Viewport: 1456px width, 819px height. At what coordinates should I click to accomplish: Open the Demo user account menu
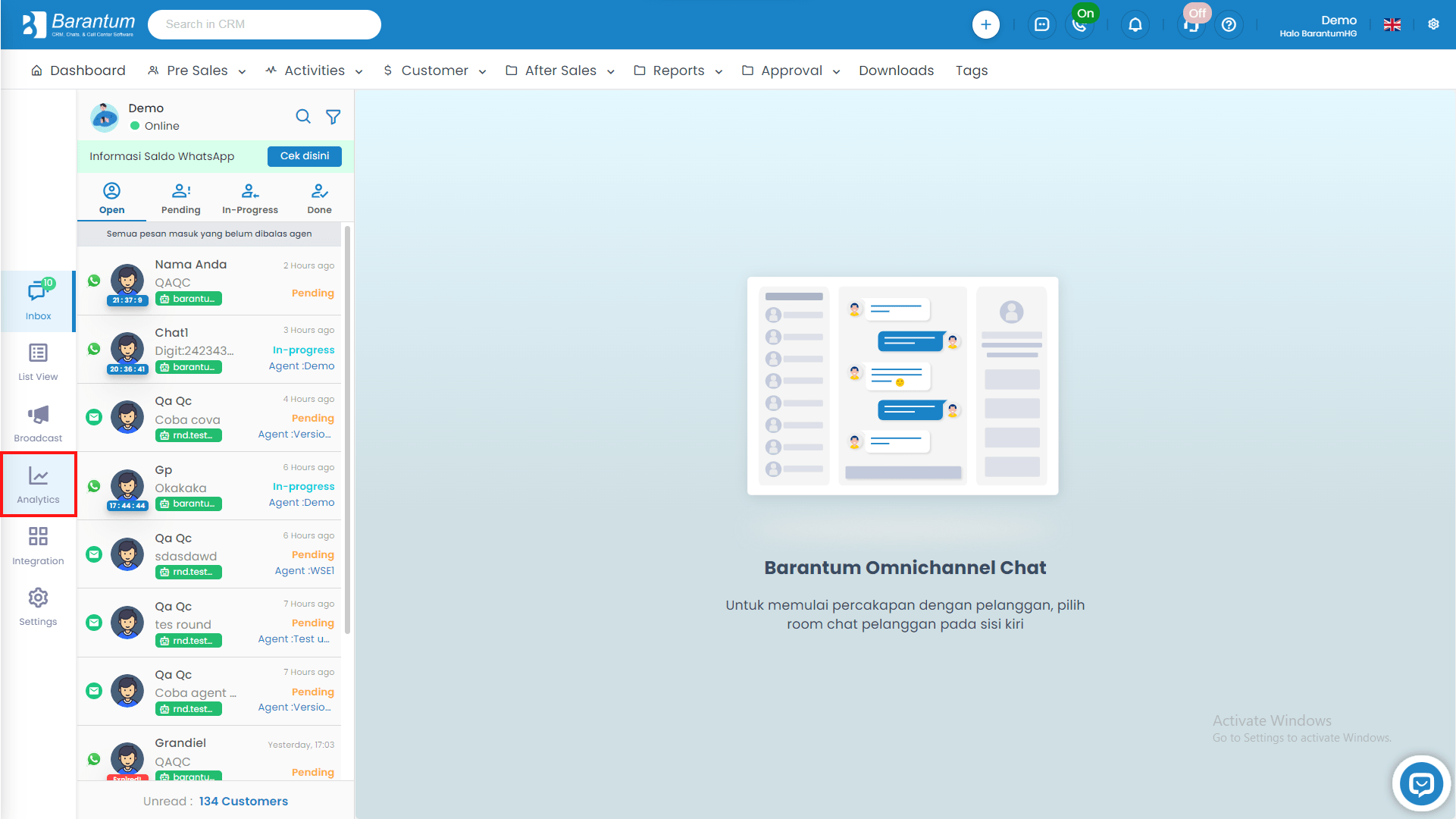tap(1318, 25)
